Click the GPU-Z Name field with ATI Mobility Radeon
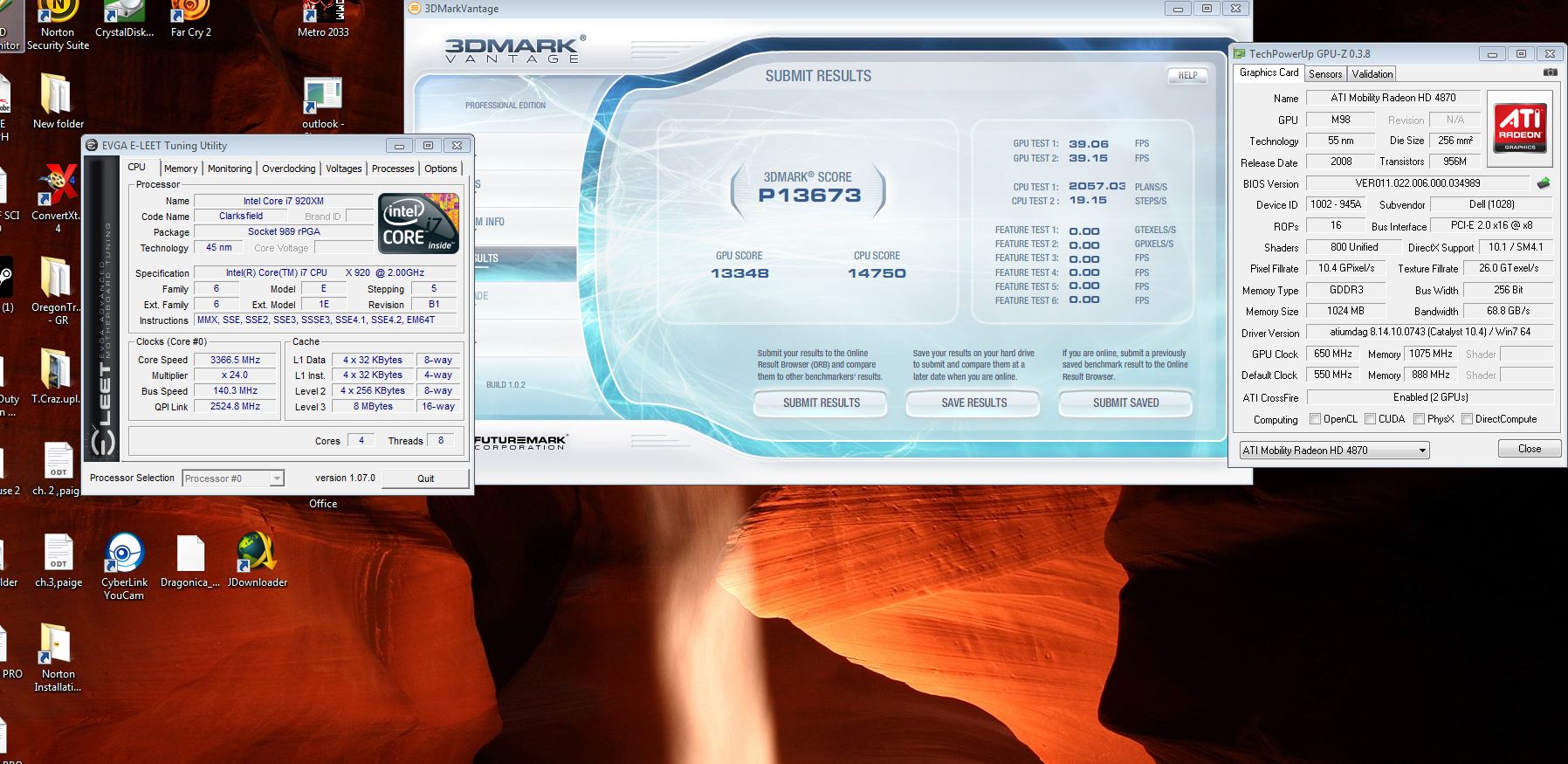This screenshot has height=764, width=1568. (1393, 98)
